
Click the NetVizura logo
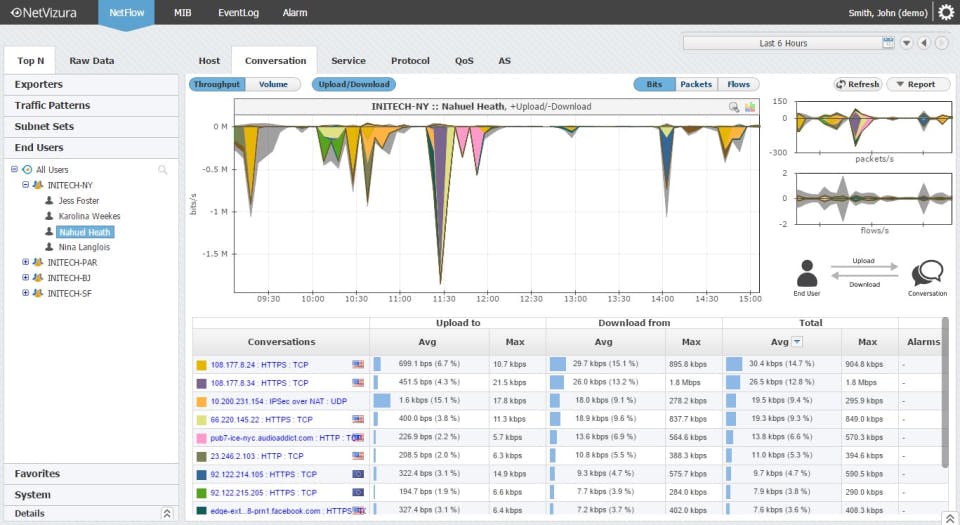[43, 12]
